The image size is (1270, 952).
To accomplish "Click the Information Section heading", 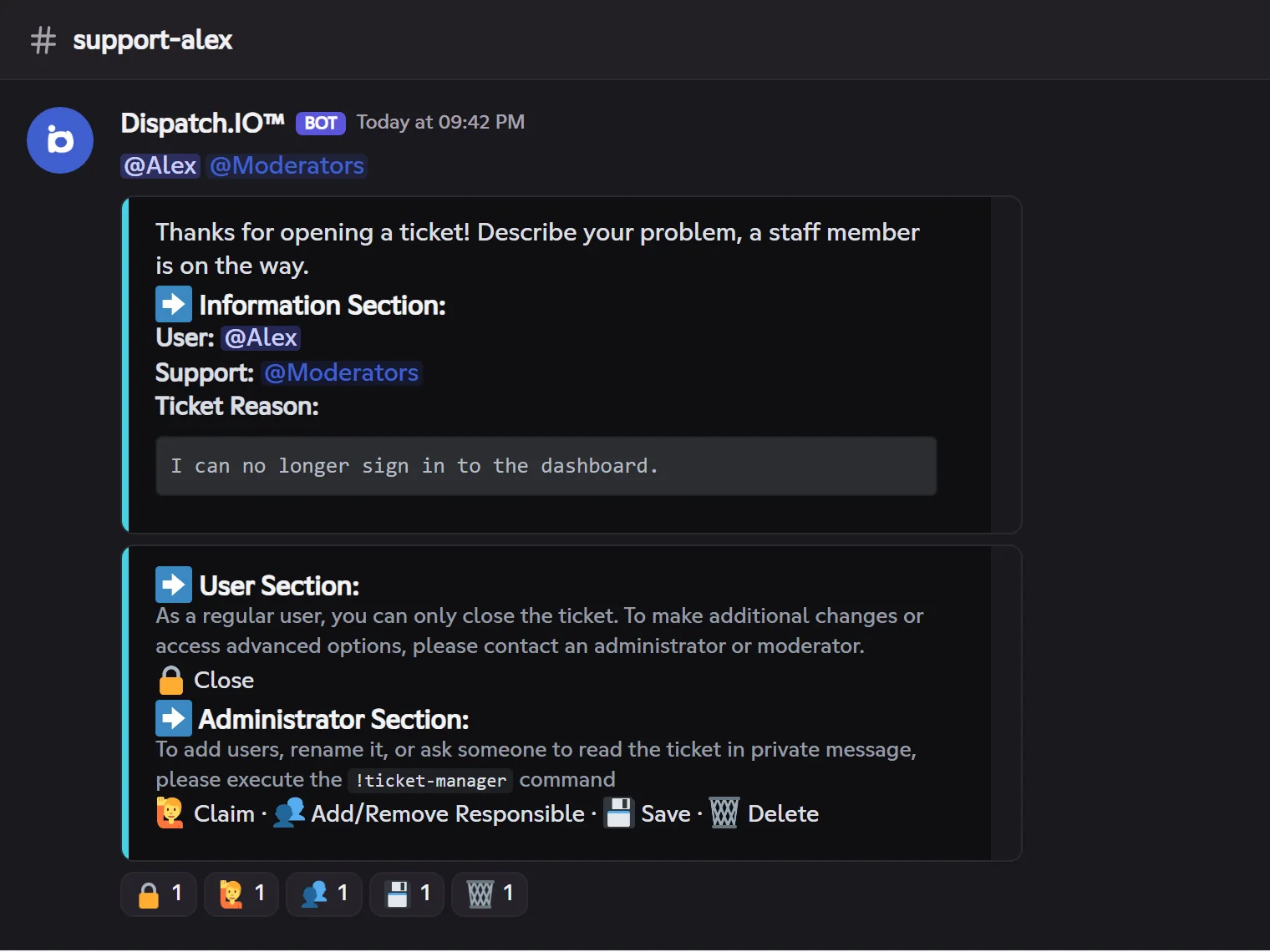I will click(x=323, y=306).
